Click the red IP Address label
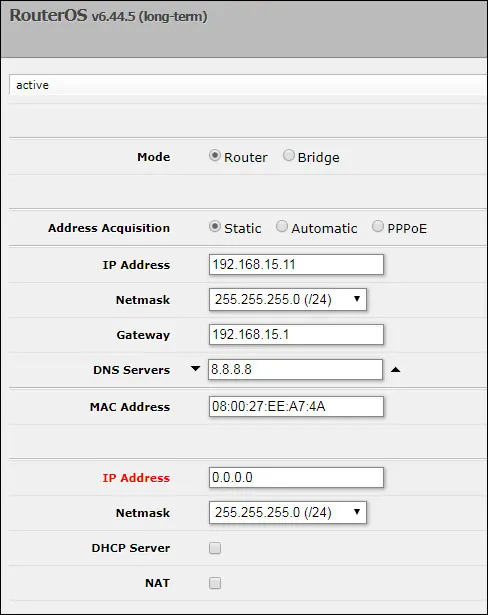This screenshot has width=488, height=615. 136,478
